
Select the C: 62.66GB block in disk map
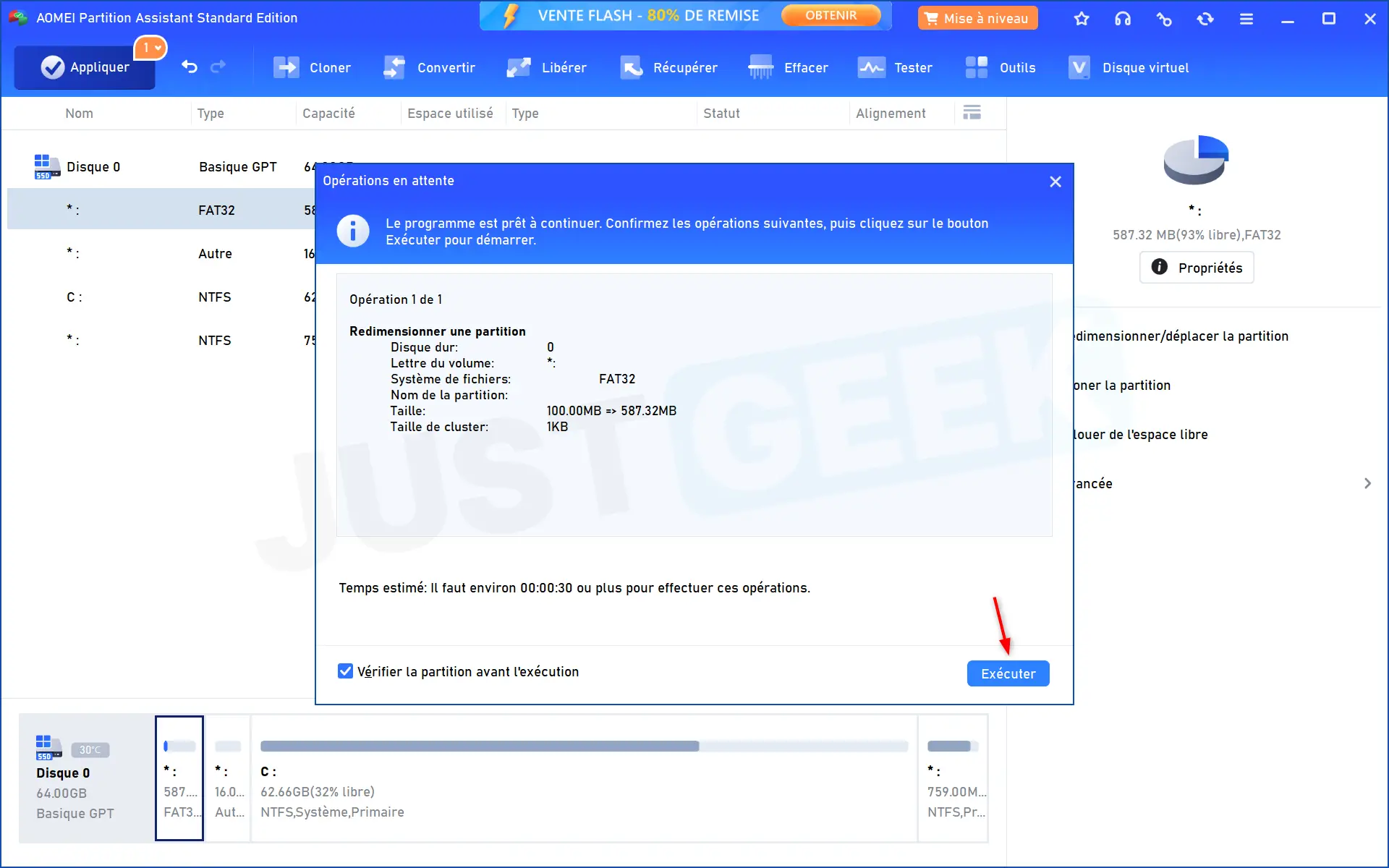point(584,778)
